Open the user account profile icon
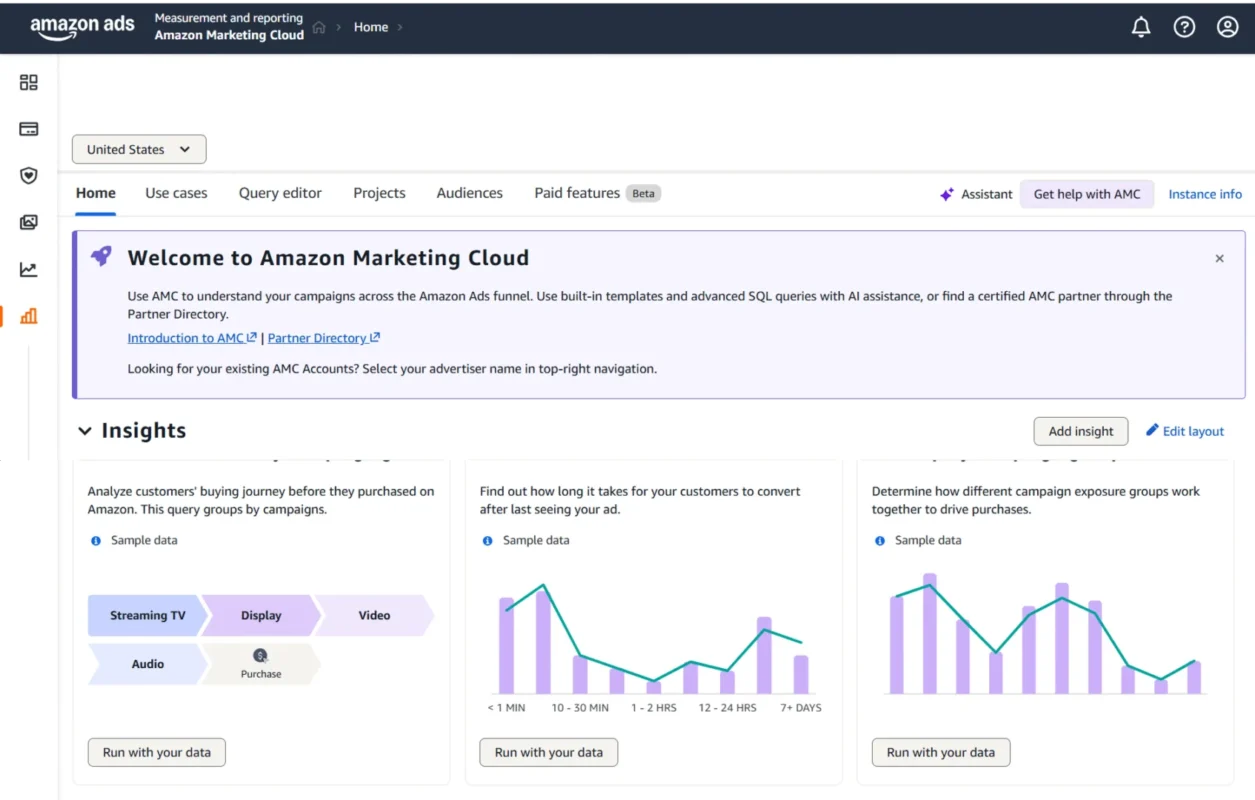This screenshot has height=800, width=1255. click(x=1227, y=27)
